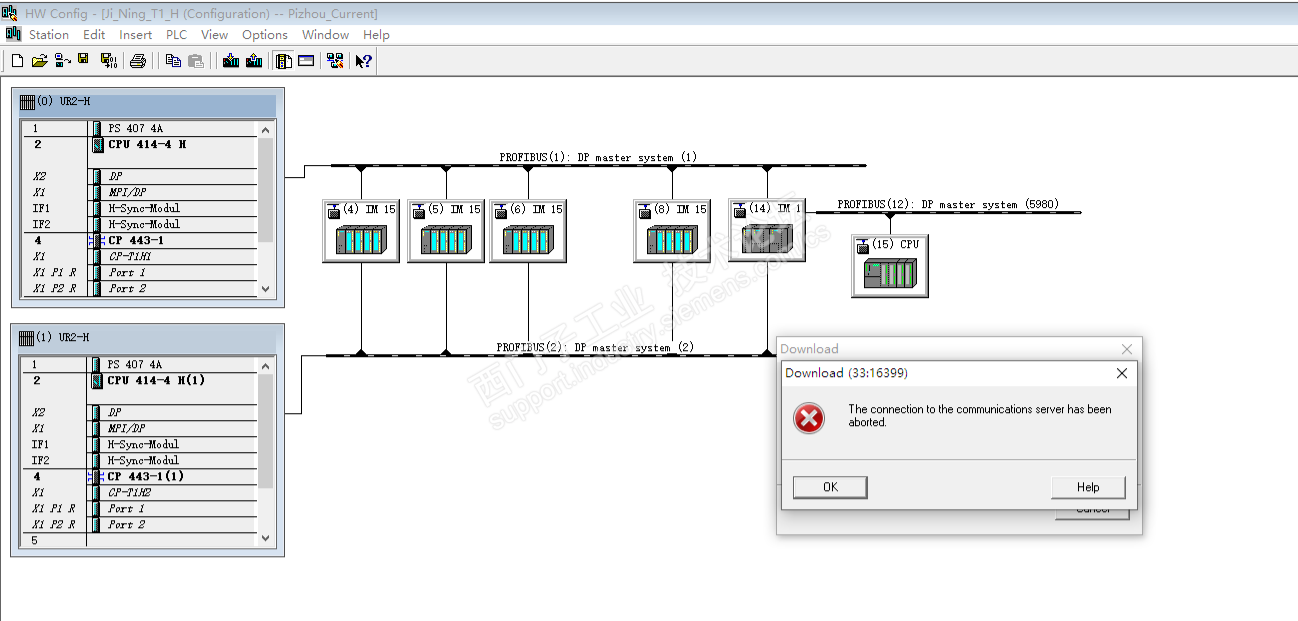This screenshot has height=621, width=1298.
Task: Click scroll up arrow in rack (1)
Action: 265,365
